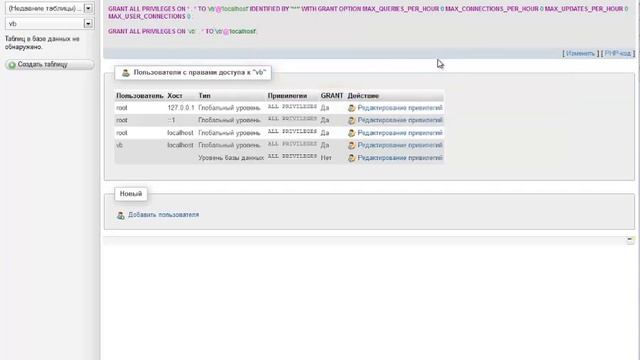This screenshot has height=360, width=640.
Task: Click the users icon in the vb access header
Action: (126, 73)
